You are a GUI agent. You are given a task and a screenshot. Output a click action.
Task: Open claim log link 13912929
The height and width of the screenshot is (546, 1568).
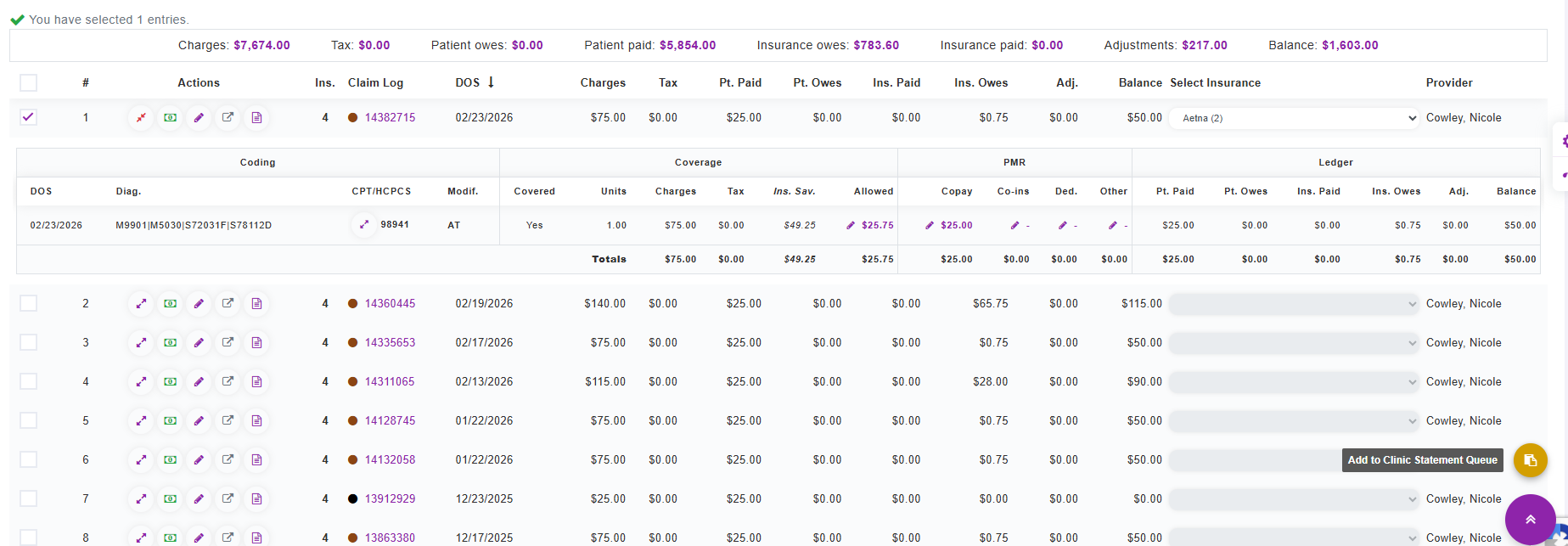click(x=390, y=498)
